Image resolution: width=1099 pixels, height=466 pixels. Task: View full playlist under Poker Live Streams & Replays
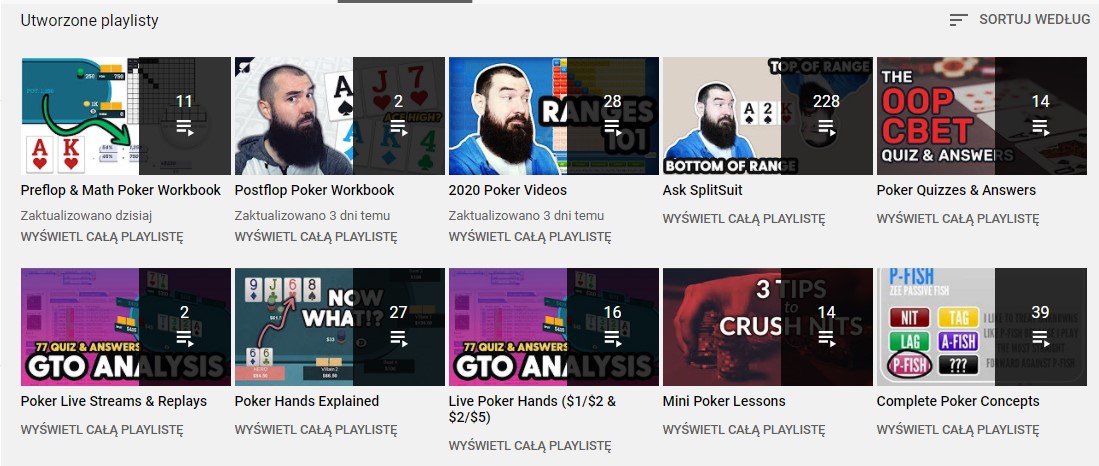point(102,430)
